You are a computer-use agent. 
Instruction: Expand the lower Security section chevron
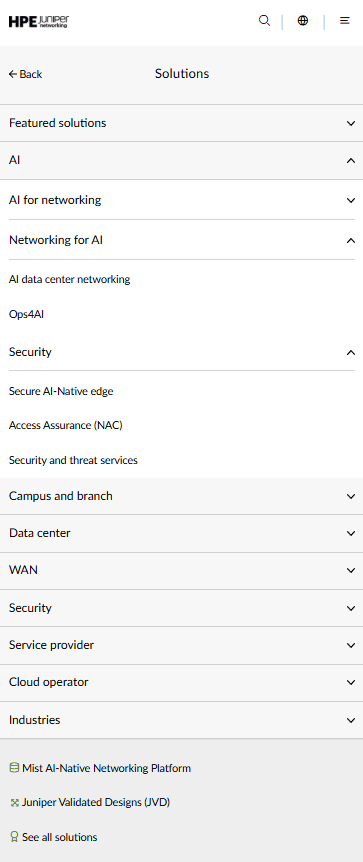(351, 608)
